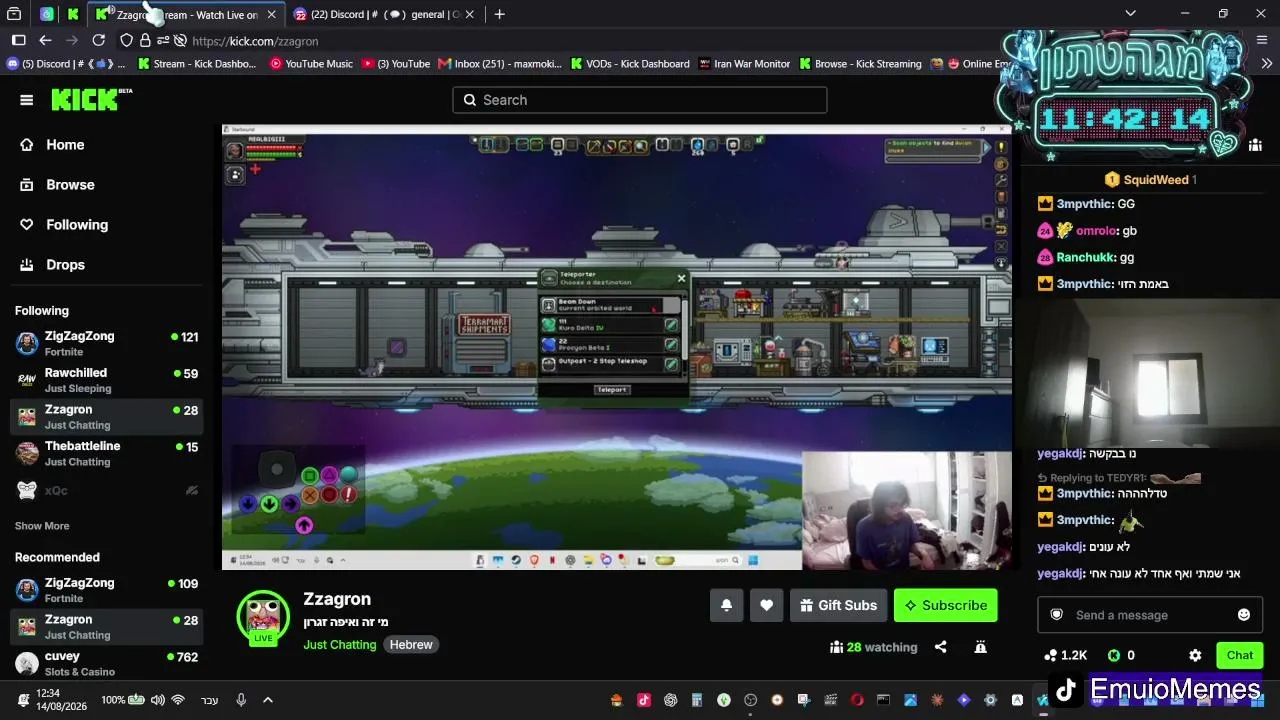Expand Show More in Following list

[42, 526]
